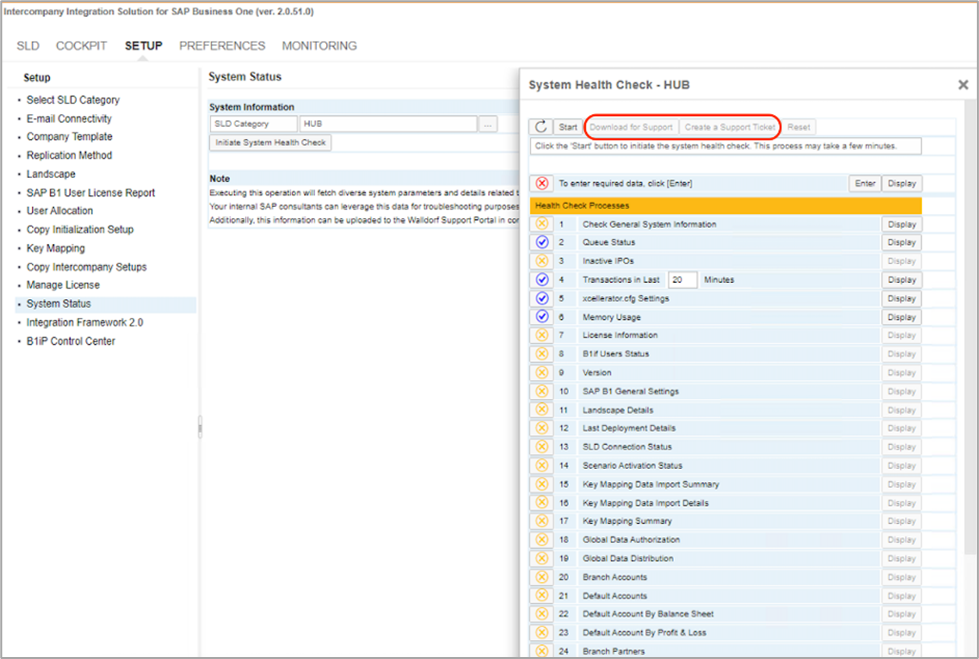979x659 pixels.
Task: Click blue check icon for xcellerator.cfg Settings
Action: pos(542,298)
